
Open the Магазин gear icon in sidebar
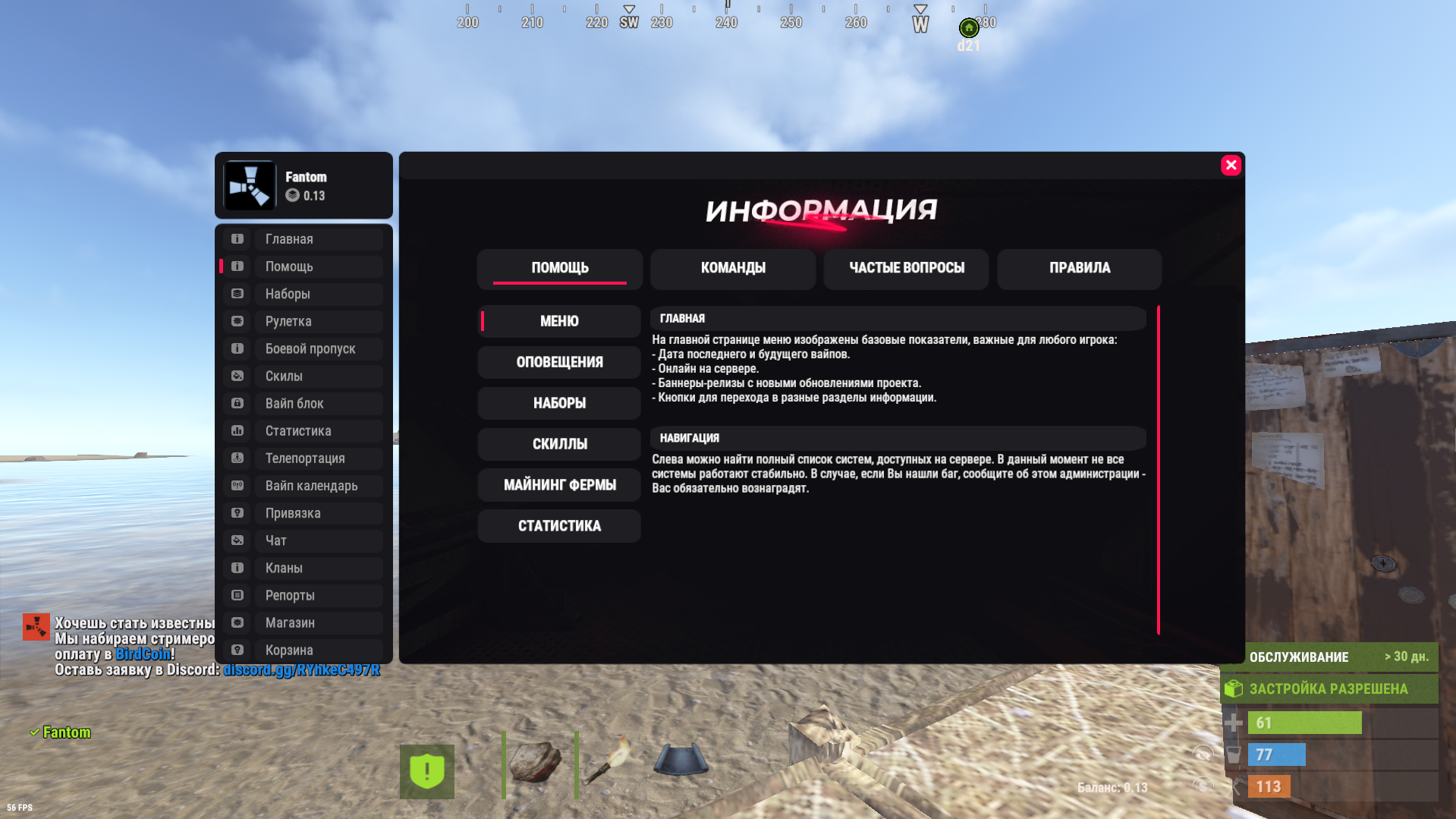pos(236,622)
